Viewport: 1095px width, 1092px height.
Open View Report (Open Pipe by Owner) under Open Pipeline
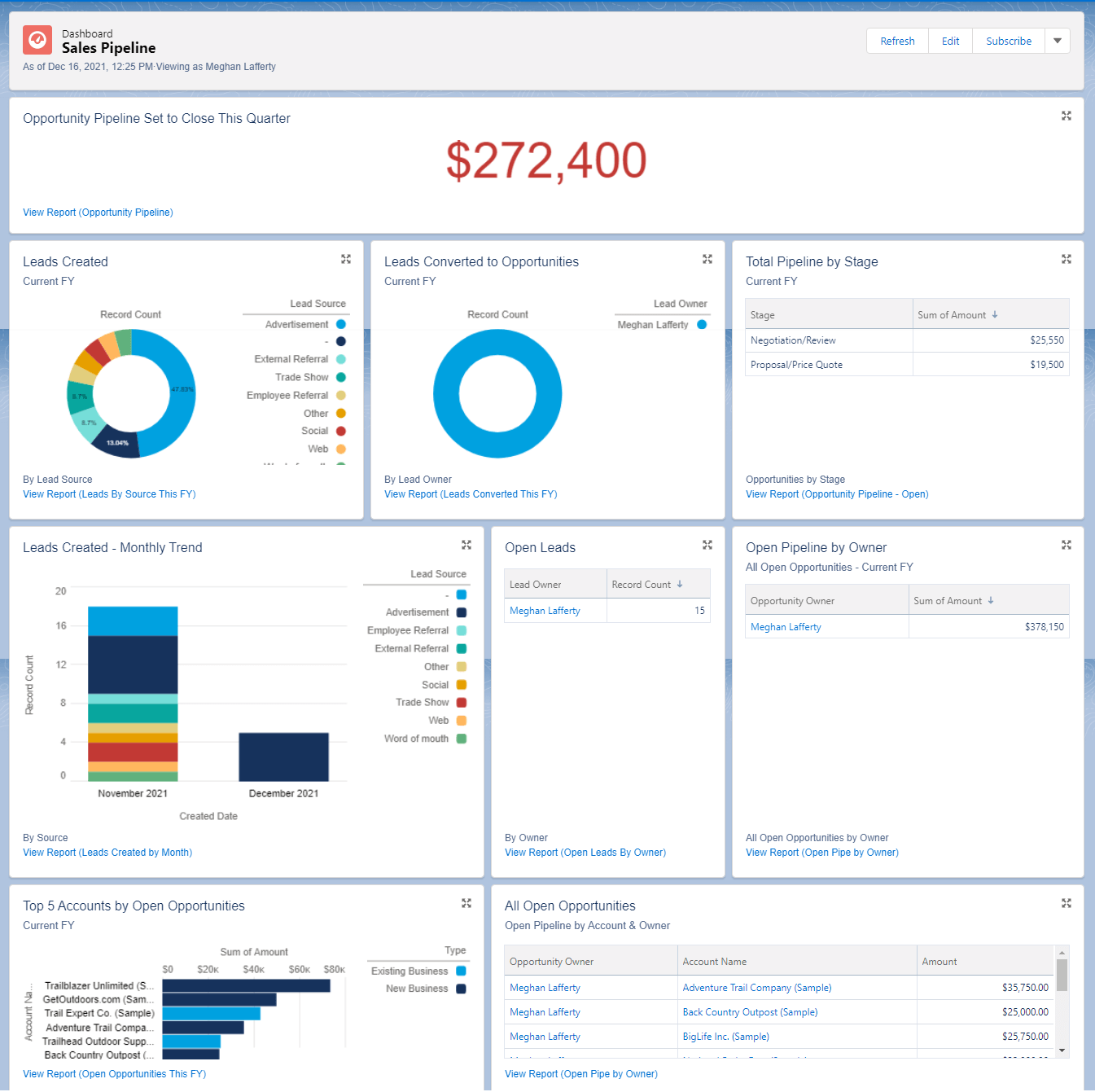coord(822,853)
